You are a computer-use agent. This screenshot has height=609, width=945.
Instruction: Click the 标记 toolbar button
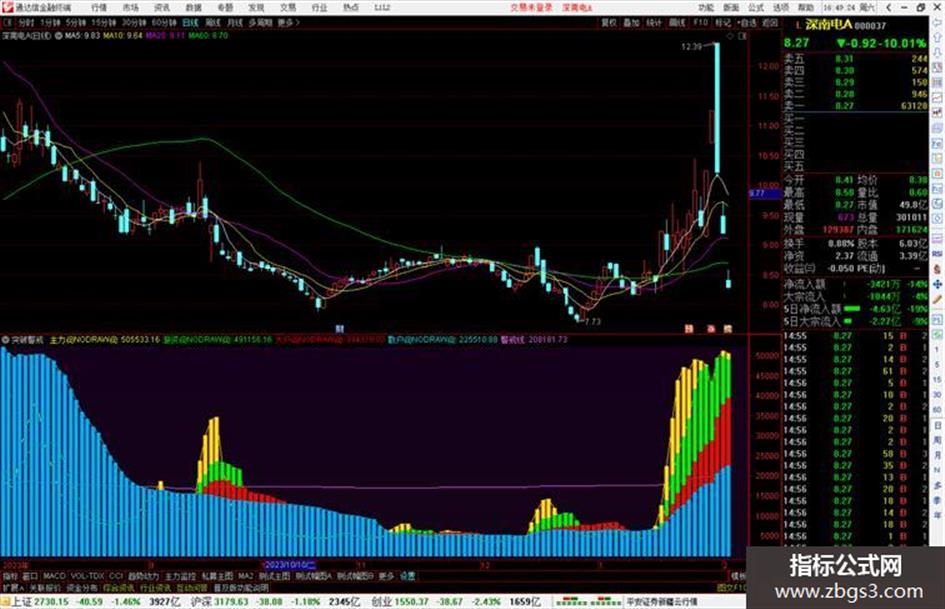(x=723, y=22)
